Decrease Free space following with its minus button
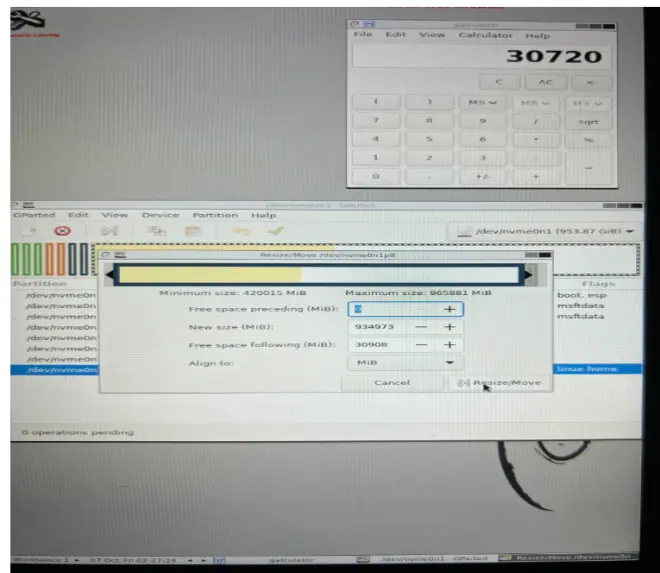 [421, 345]
